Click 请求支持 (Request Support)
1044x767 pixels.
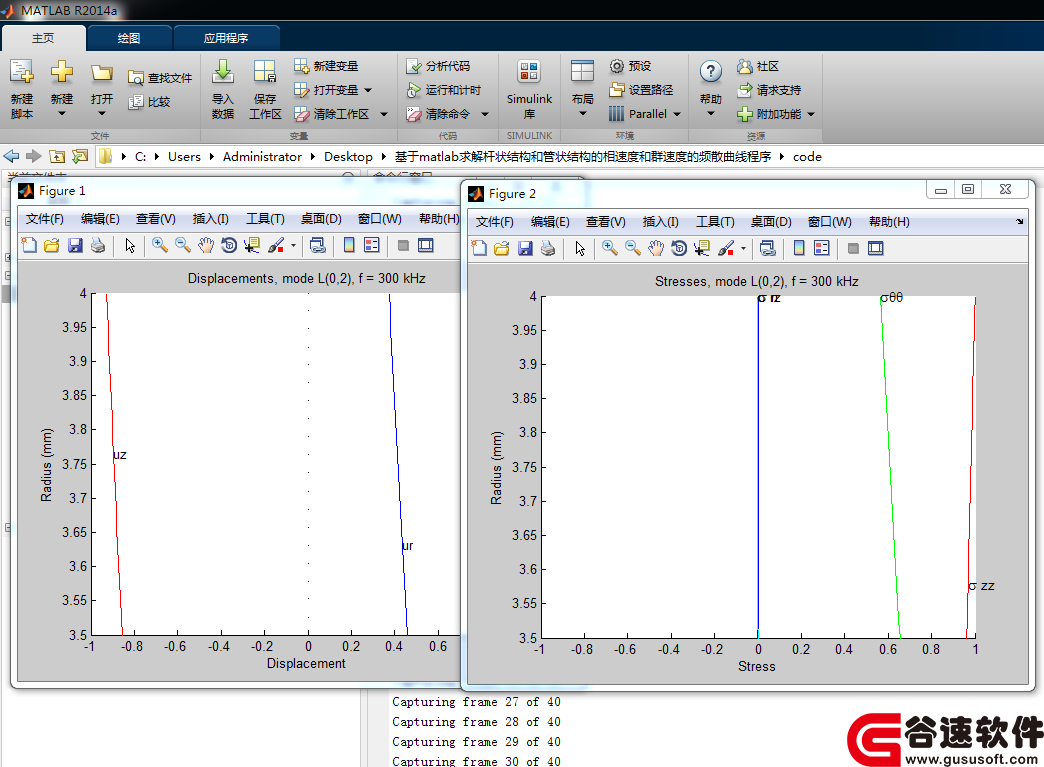tap(769, 90)
